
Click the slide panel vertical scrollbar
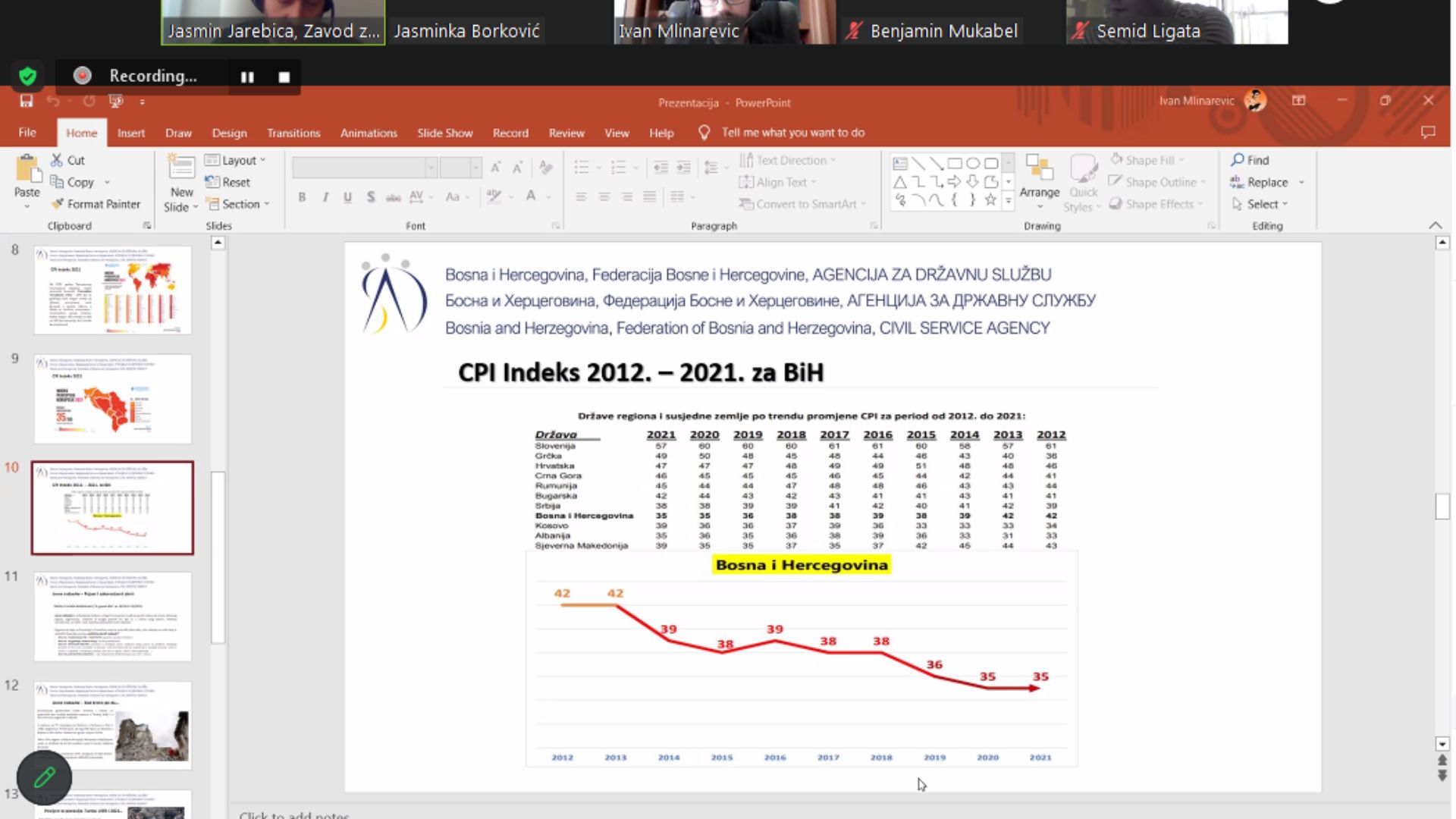pos(218,557)
